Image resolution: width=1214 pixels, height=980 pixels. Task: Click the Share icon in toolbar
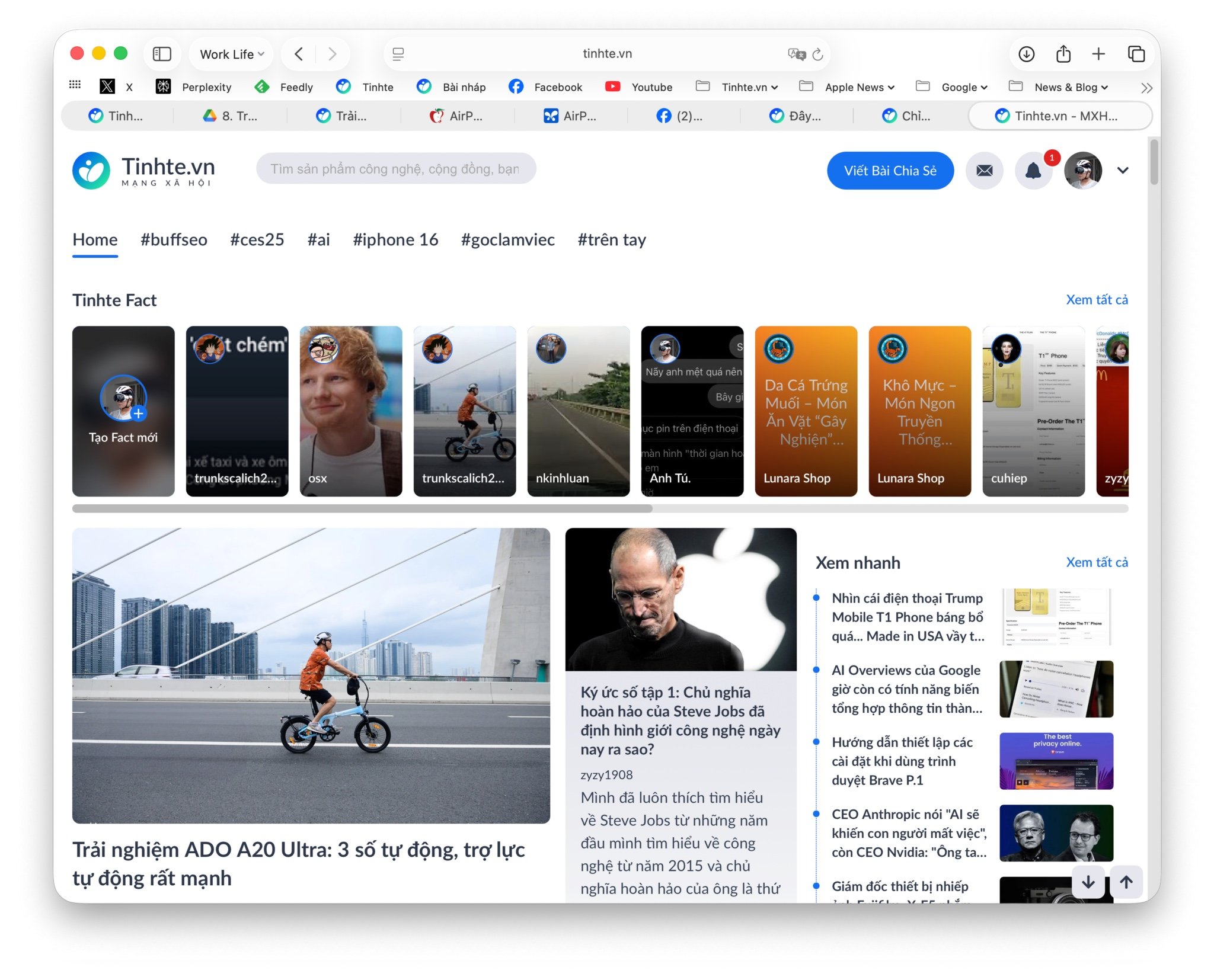[x=1063, y=54]
